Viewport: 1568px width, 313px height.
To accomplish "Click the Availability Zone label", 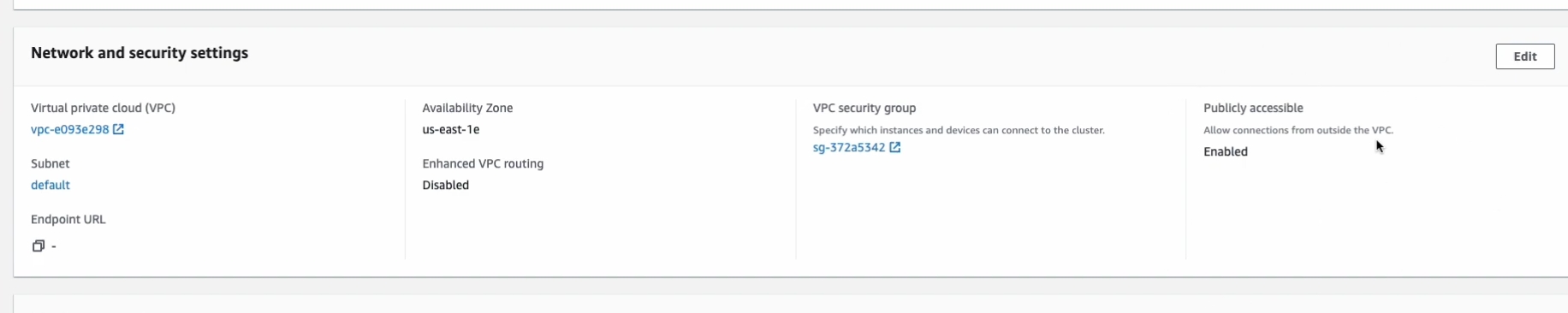I will (467, 109).
